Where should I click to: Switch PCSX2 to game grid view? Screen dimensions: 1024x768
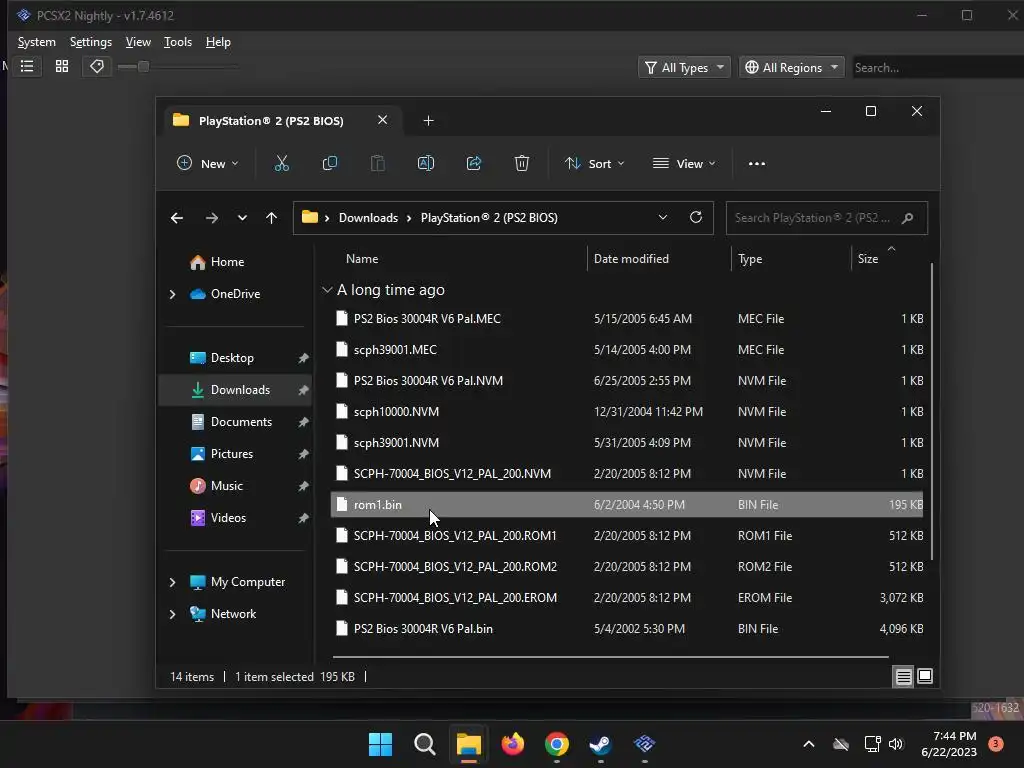coord(62,67)
